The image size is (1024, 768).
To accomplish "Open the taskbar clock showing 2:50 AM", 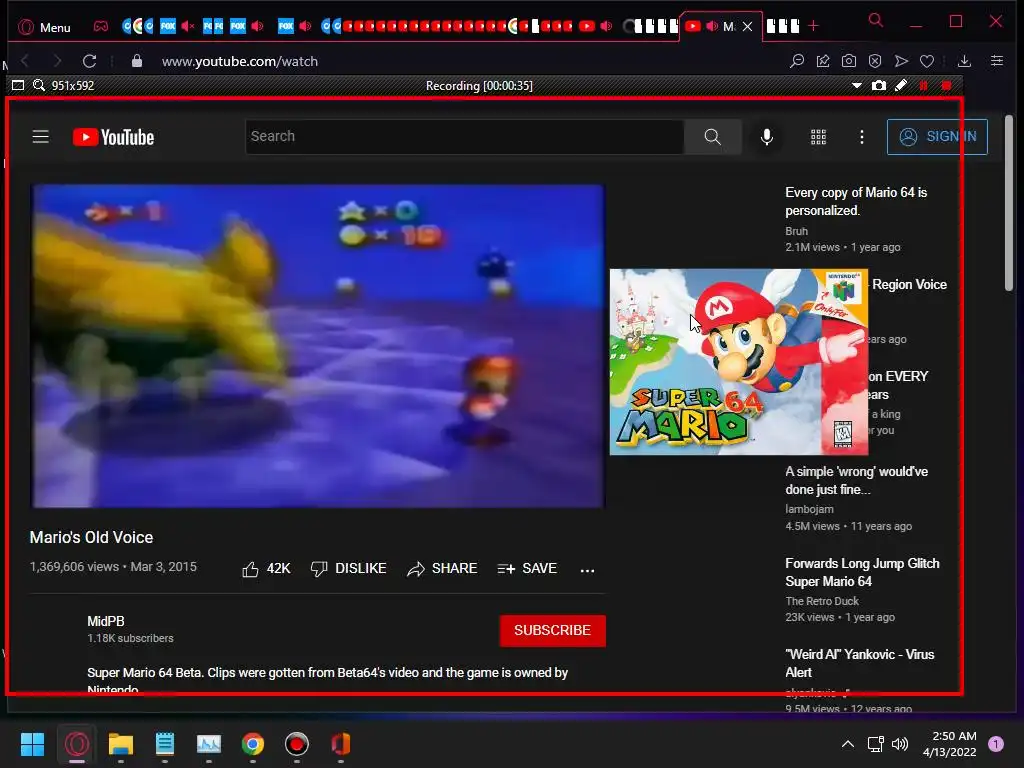I will pos(950,744).
